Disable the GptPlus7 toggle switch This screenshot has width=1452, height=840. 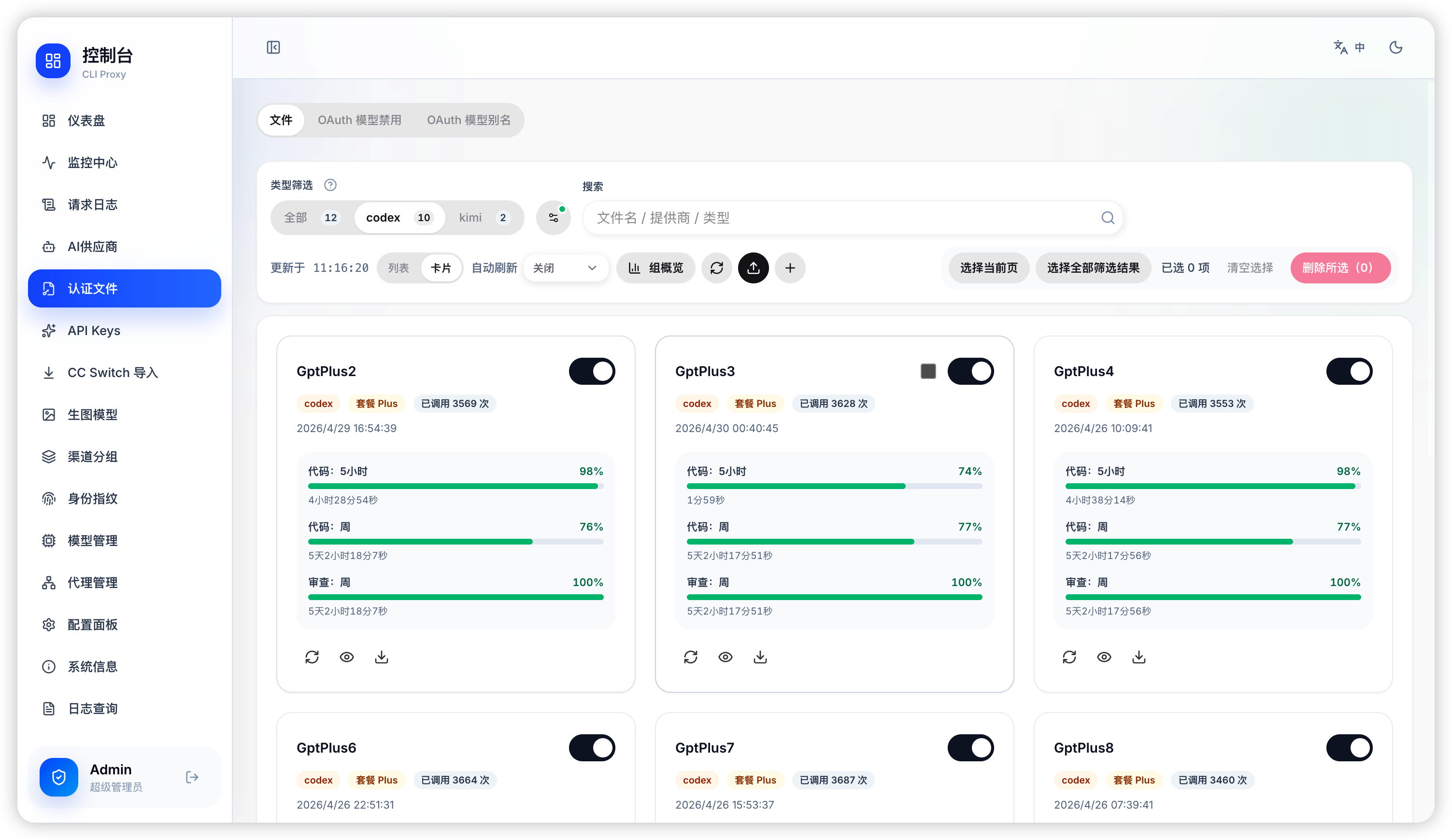tap(970, 748)
